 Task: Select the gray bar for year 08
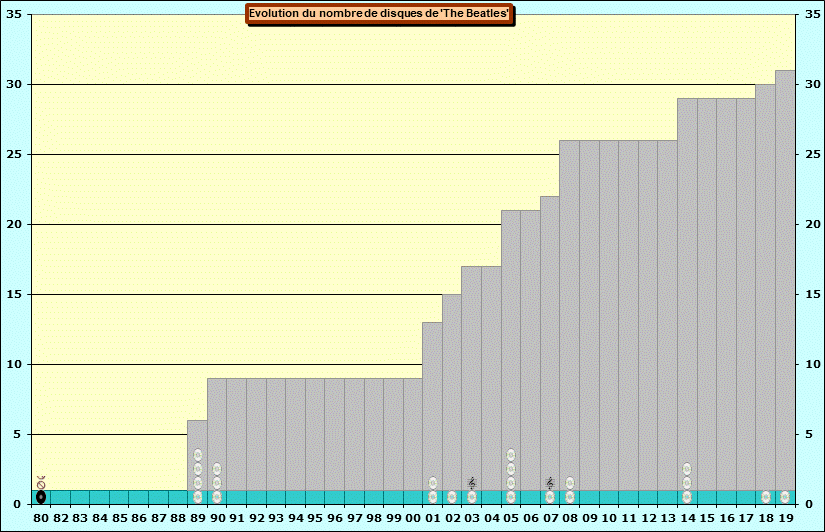point(570,315)
